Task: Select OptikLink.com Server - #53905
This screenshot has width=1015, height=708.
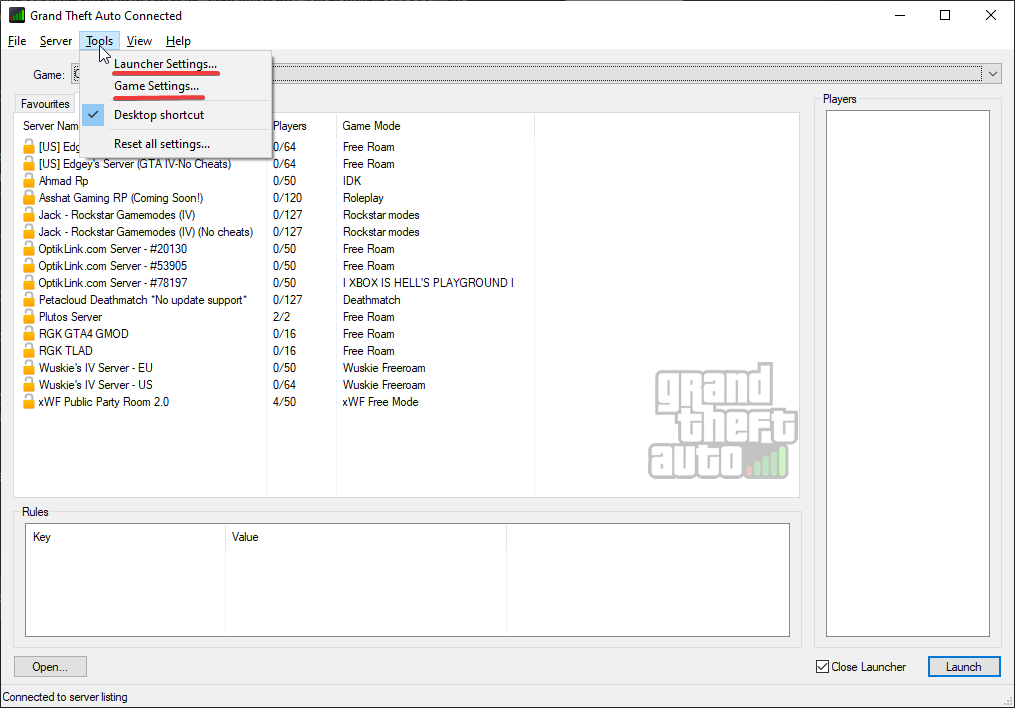Action: coord(113,266)
